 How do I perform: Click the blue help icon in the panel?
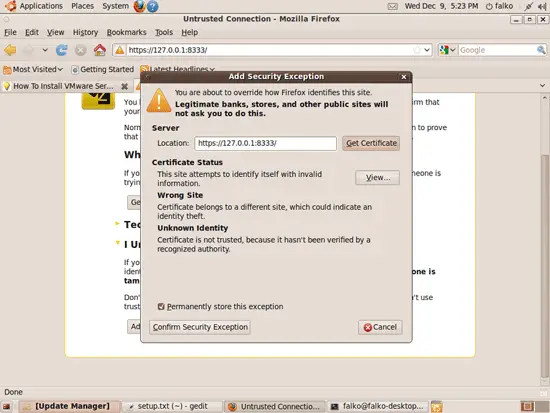click(152, 6)
